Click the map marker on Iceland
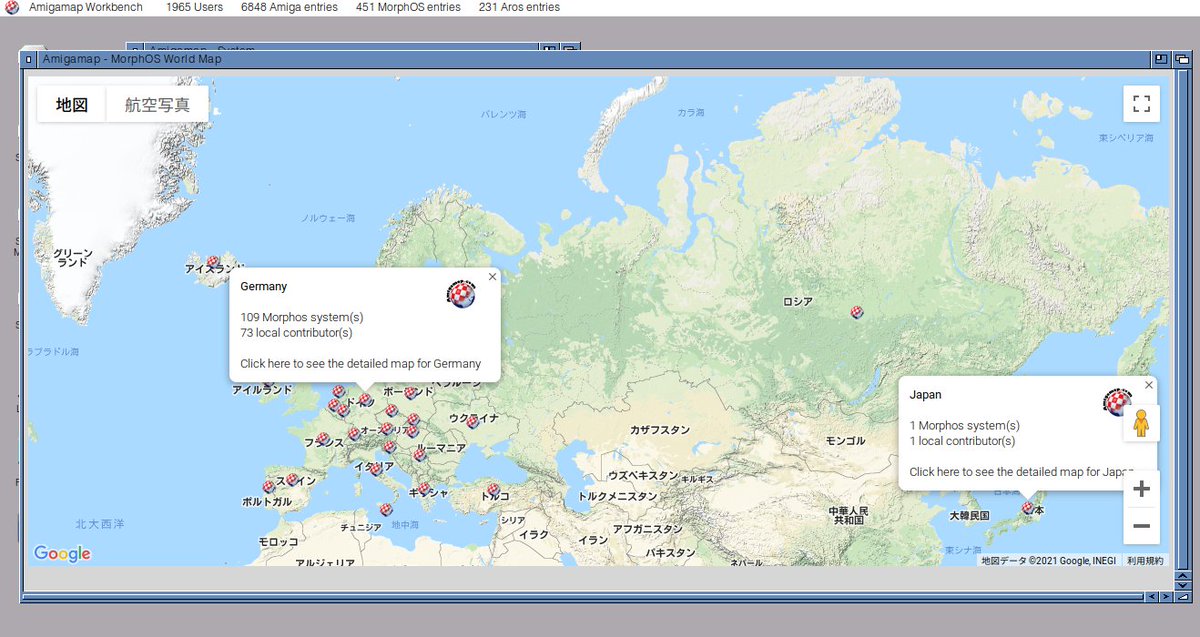 click(213, 262)
